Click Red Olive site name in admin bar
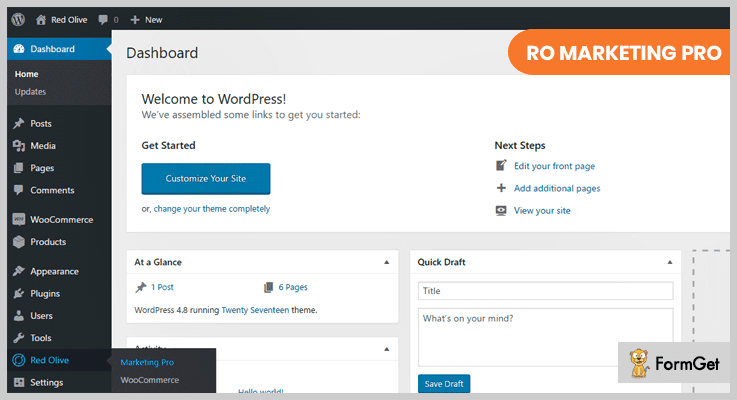 tap(69, 20)
